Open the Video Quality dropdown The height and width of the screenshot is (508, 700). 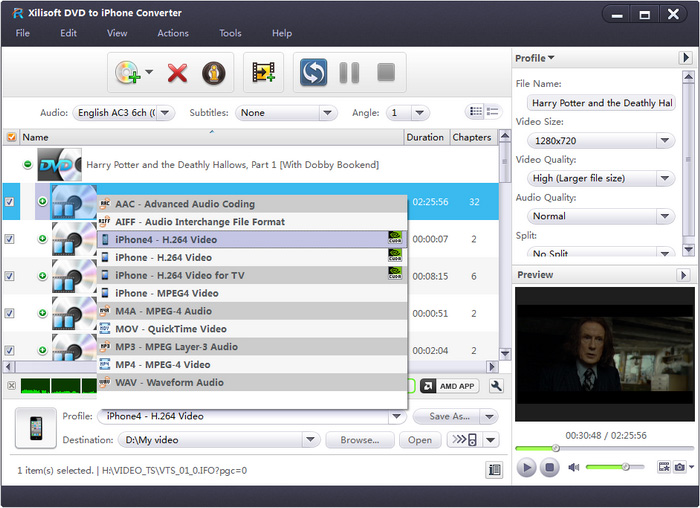tap(664, 178)
